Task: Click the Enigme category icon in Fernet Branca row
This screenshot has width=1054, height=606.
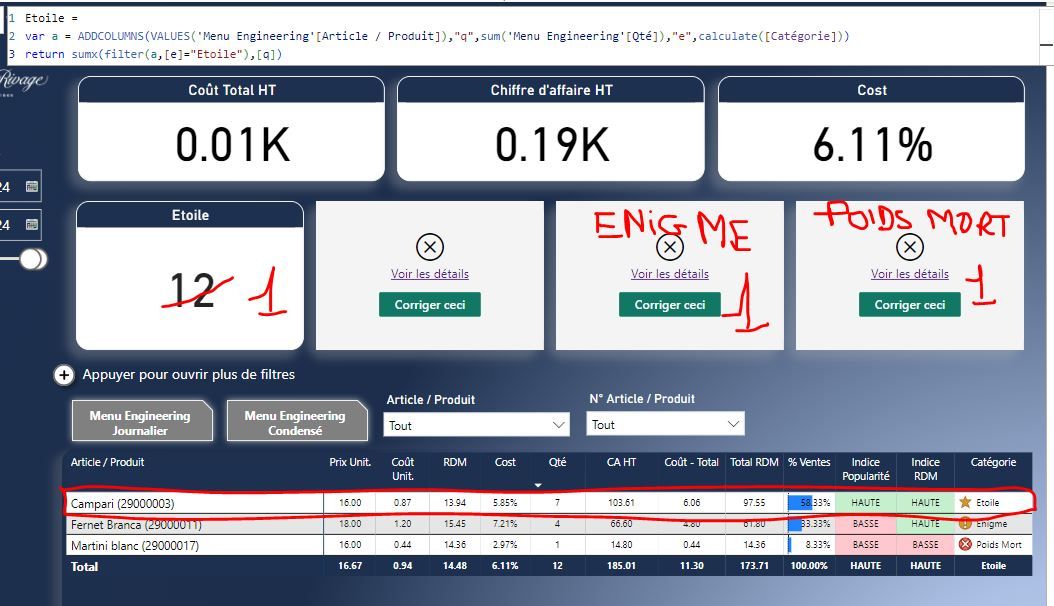Action: [x=965, y=523]
